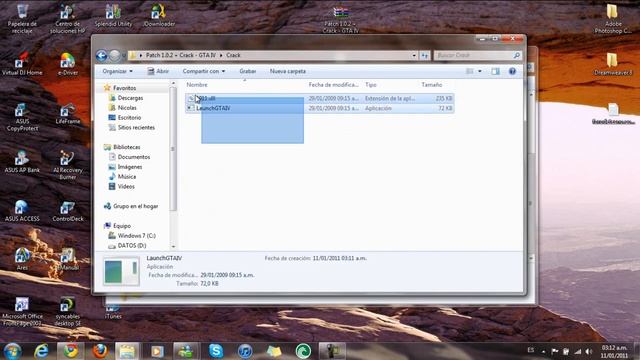Image resolution: width=640 pixels, height=360 pixels.
Task: Click the Abrir toolbar button
Action: click(x=158, y=71)
